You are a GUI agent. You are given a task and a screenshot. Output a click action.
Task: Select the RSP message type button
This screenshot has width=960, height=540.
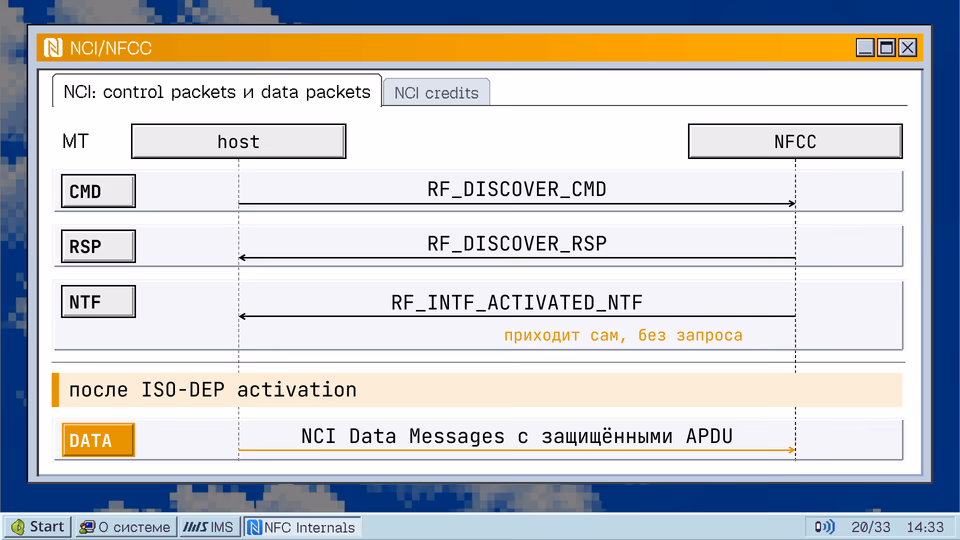[x=98, y=246]
